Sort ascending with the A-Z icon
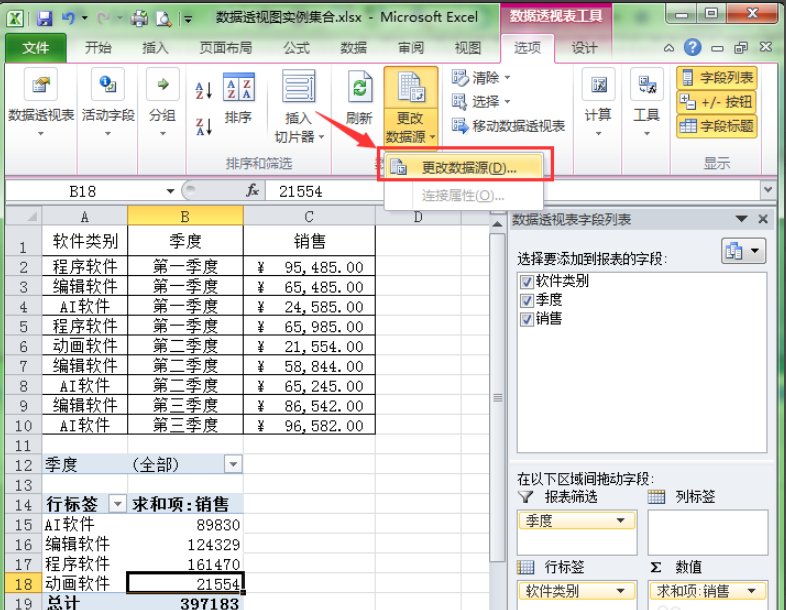This screenshot has height=610, width=786. [x=204, y=90]
